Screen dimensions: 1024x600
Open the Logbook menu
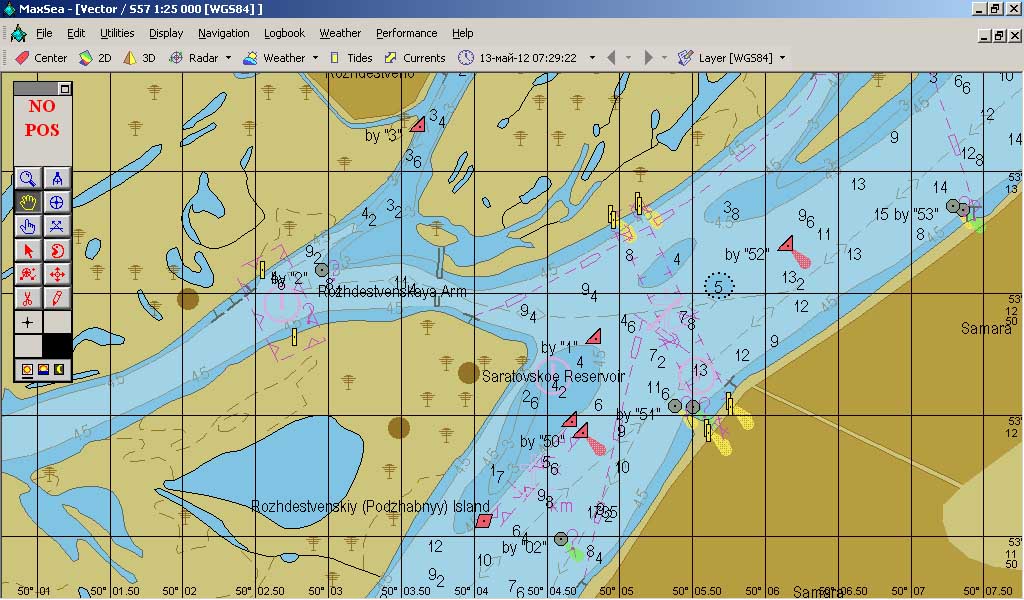pyautogui.click(x=284, y=33)
